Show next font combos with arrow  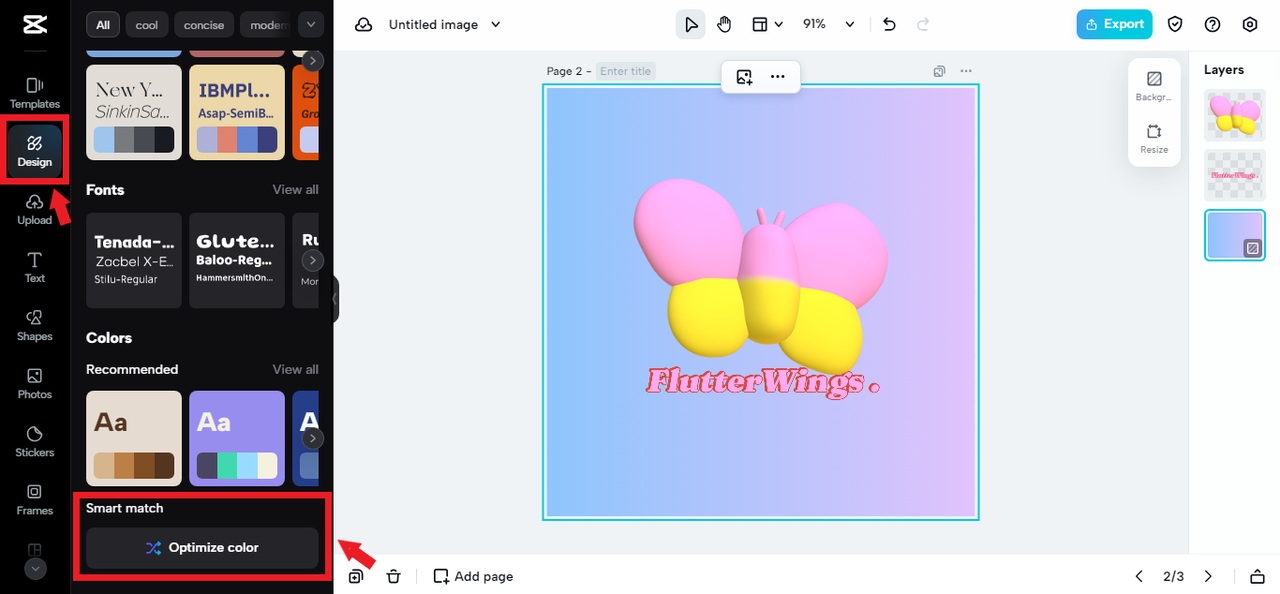(313, 260)
